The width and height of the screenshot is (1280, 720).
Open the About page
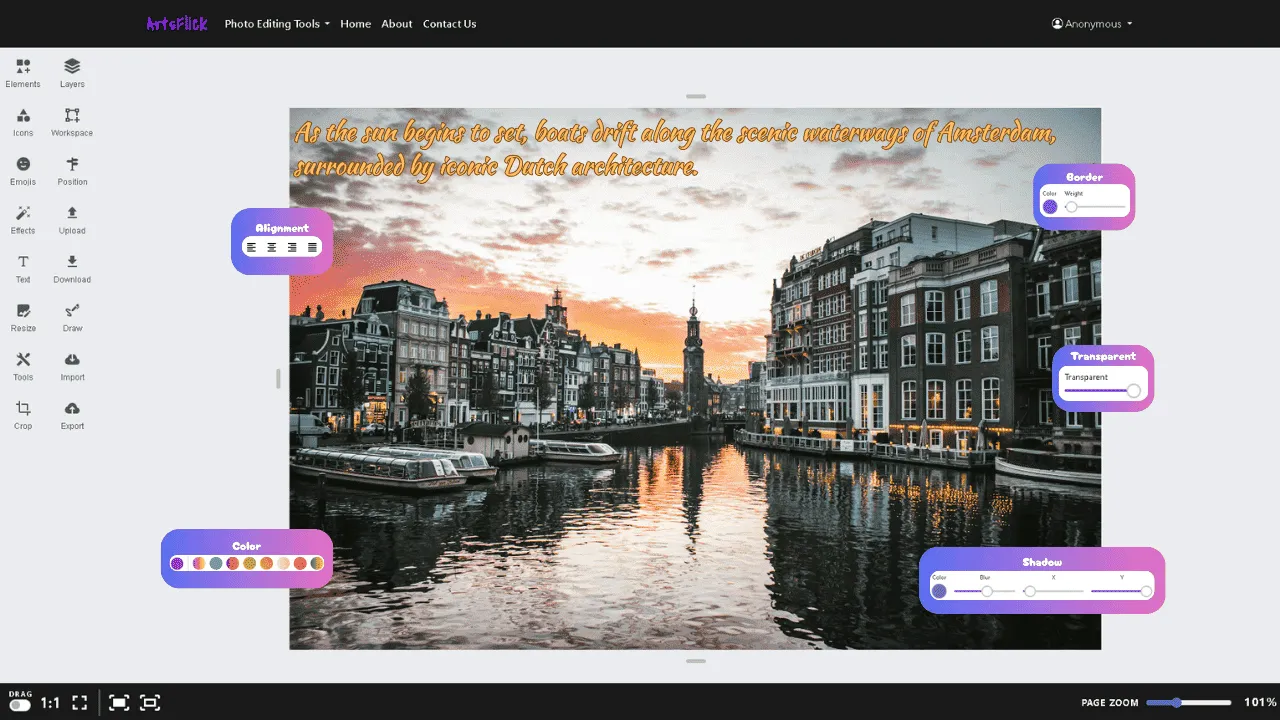tap(397, 24)
